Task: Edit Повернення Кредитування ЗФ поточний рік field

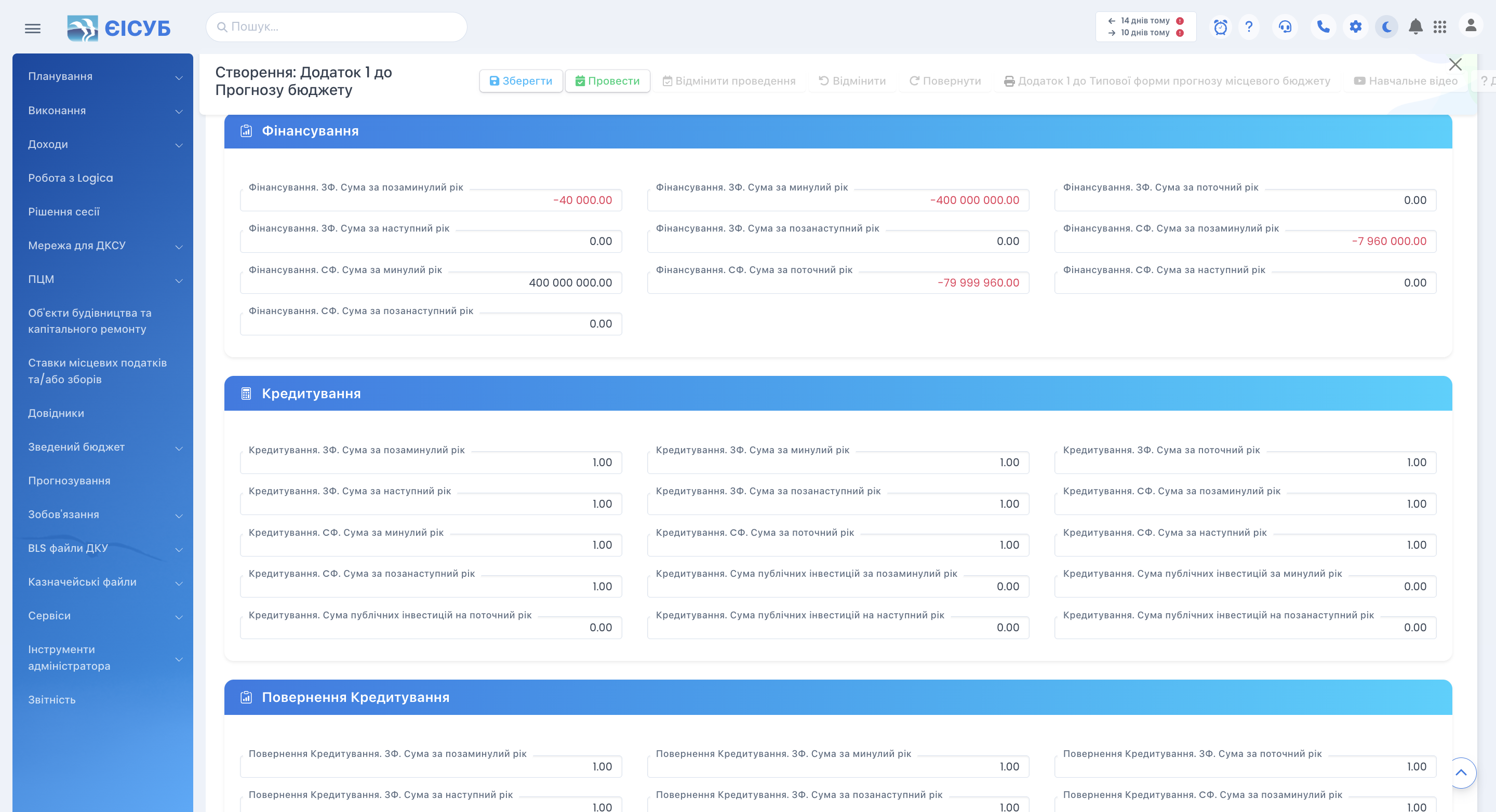Action: tap(1245, 767)
